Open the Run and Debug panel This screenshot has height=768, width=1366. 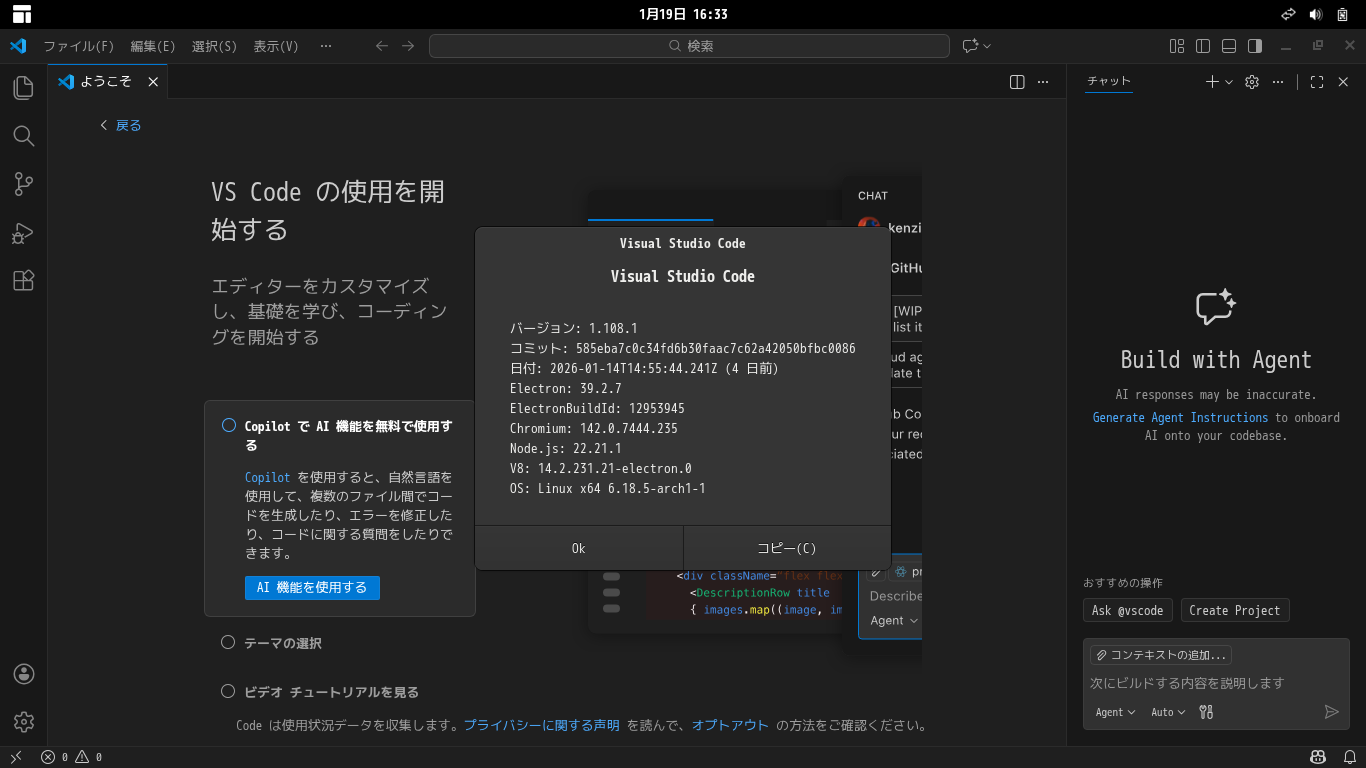[x=23, y=232]
